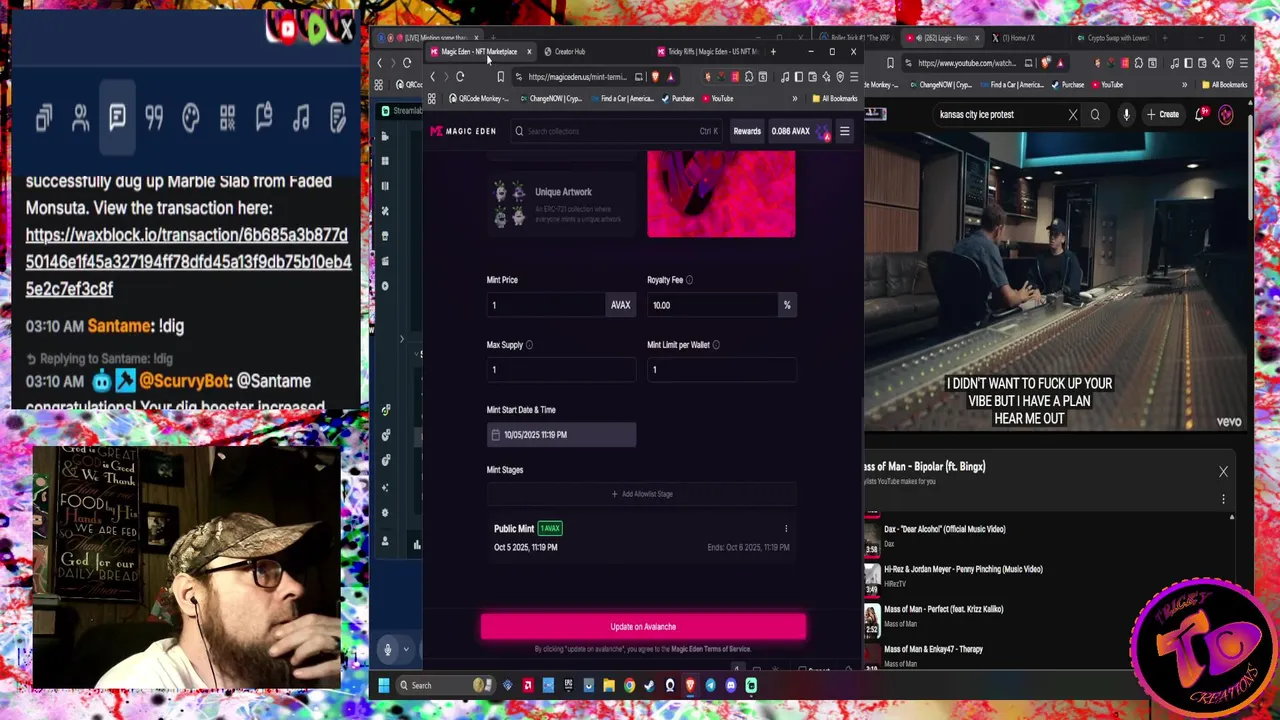This screenshot has width=1280, height=720.
Task: Click the YouTube Create button
Action: click(1164, 115)
